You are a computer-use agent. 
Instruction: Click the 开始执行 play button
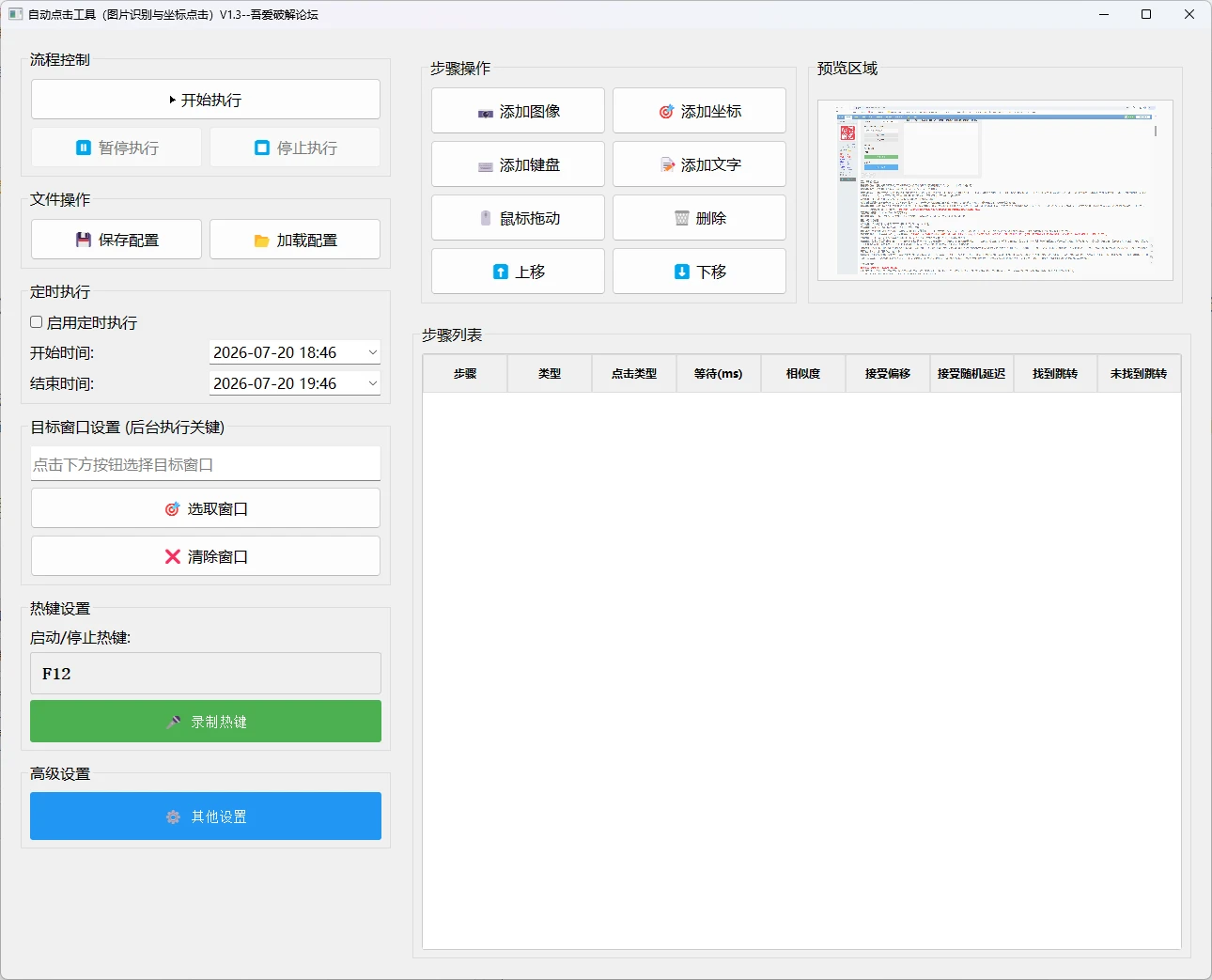206,100
